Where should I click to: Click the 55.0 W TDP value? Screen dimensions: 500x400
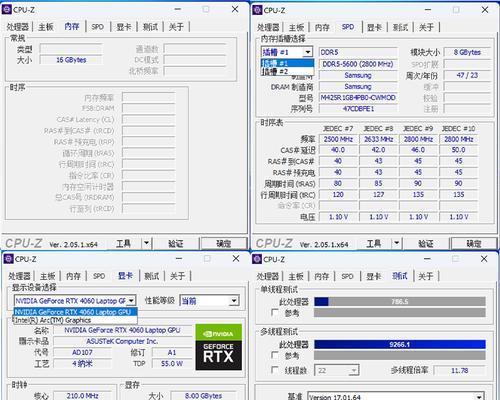click(x=172, y=364)
